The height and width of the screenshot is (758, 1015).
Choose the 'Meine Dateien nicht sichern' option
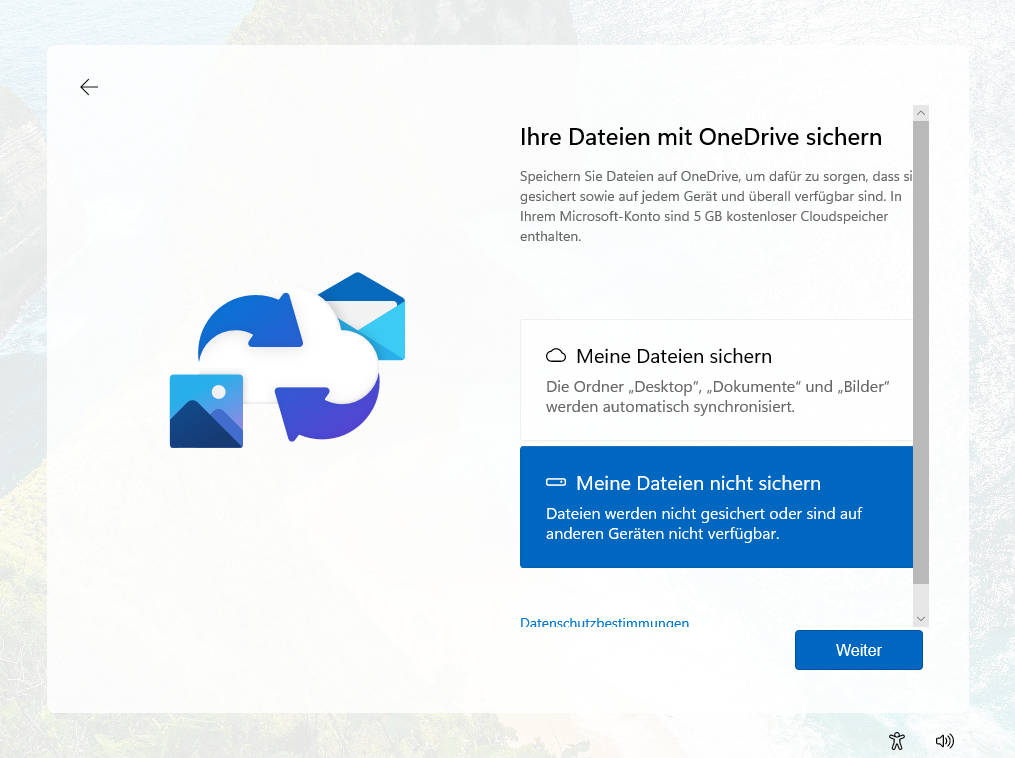(716, 507)
